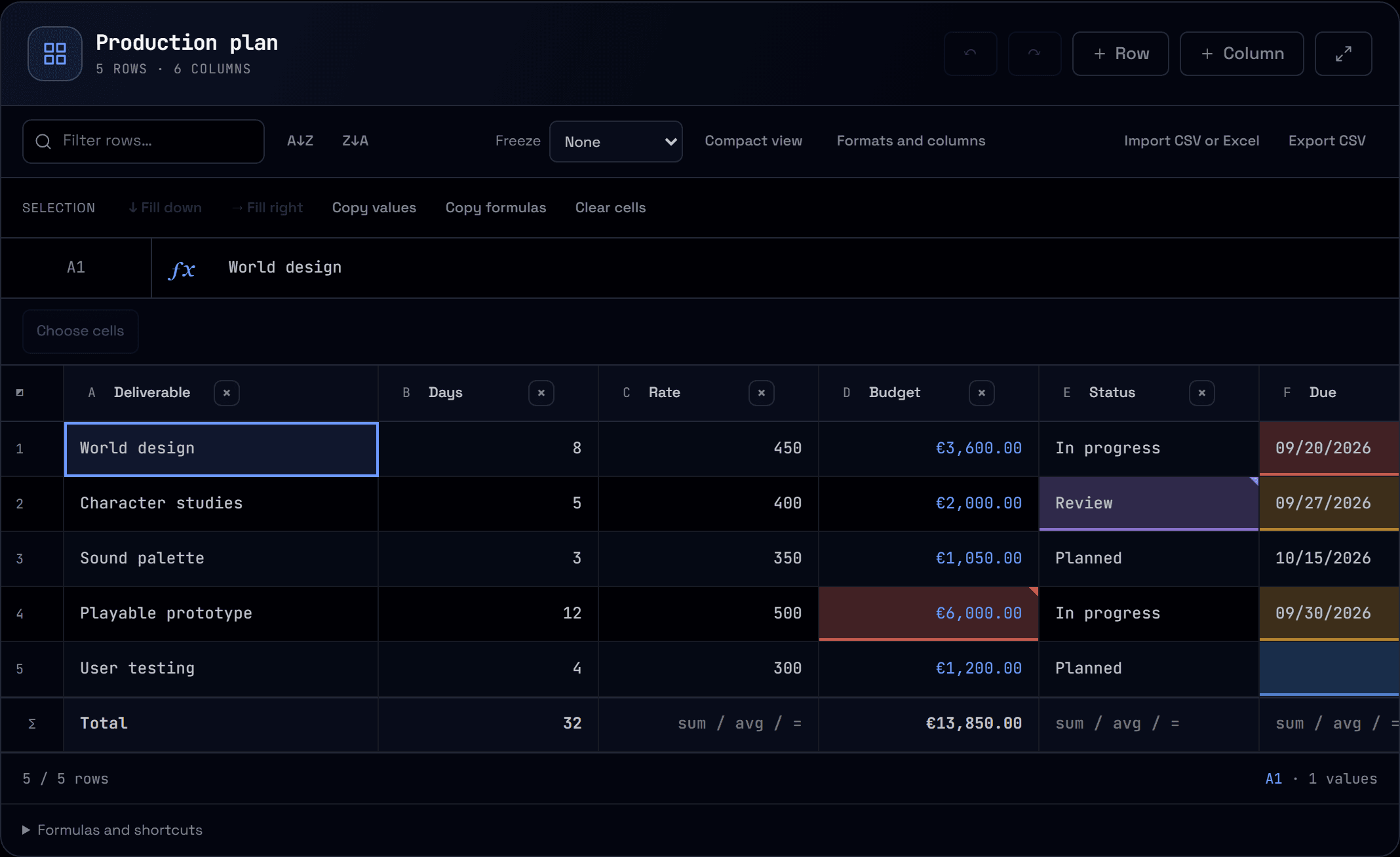Click Import CSV or Excel

(x=1192, y=141)
